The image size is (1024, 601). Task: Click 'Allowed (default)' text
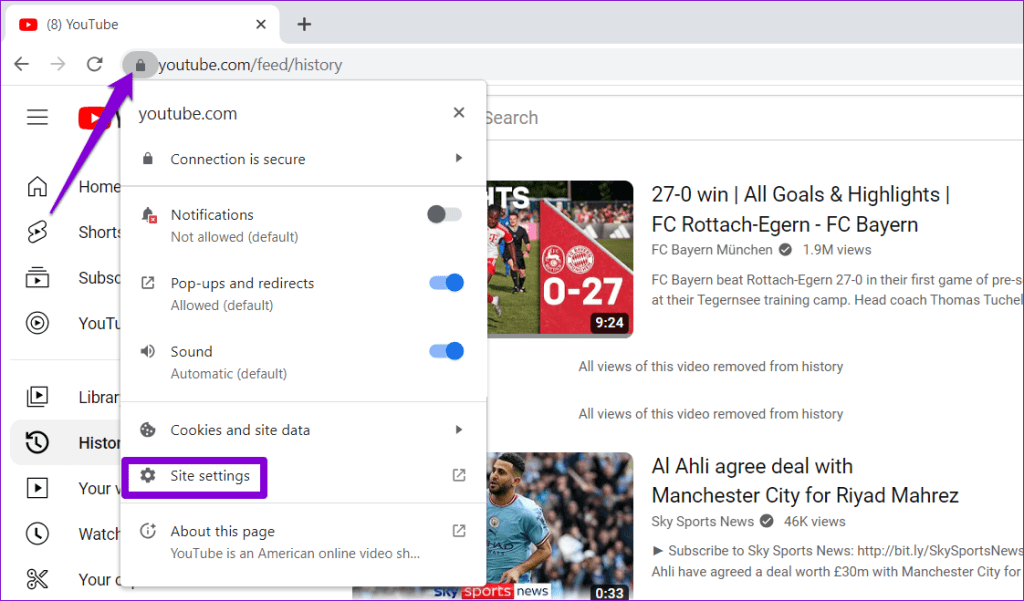coord(222,305)
